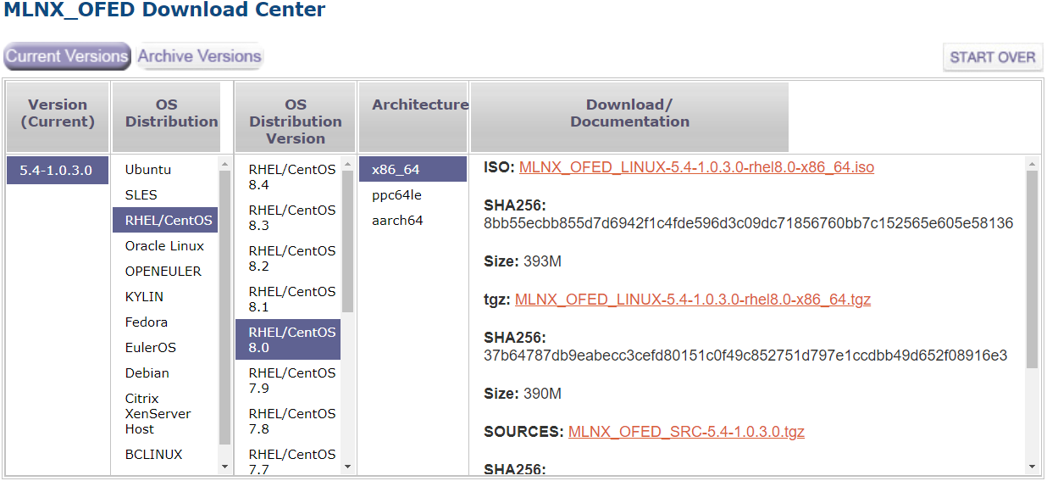
Task: Pick SLES from the distribution list
Action: point(141,195)
